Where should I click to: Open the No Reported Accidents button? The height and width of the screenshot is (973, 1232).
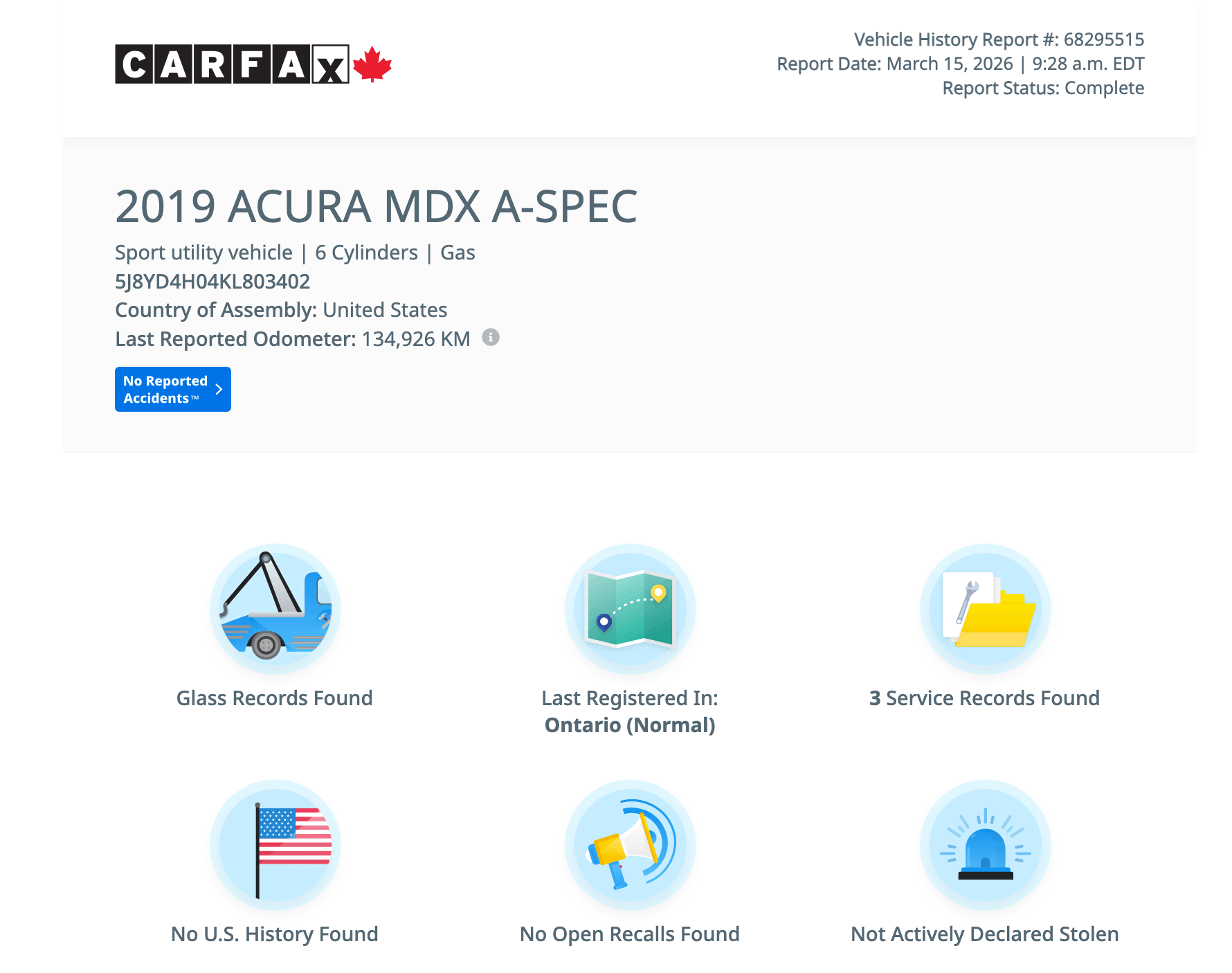coord(166,390)
